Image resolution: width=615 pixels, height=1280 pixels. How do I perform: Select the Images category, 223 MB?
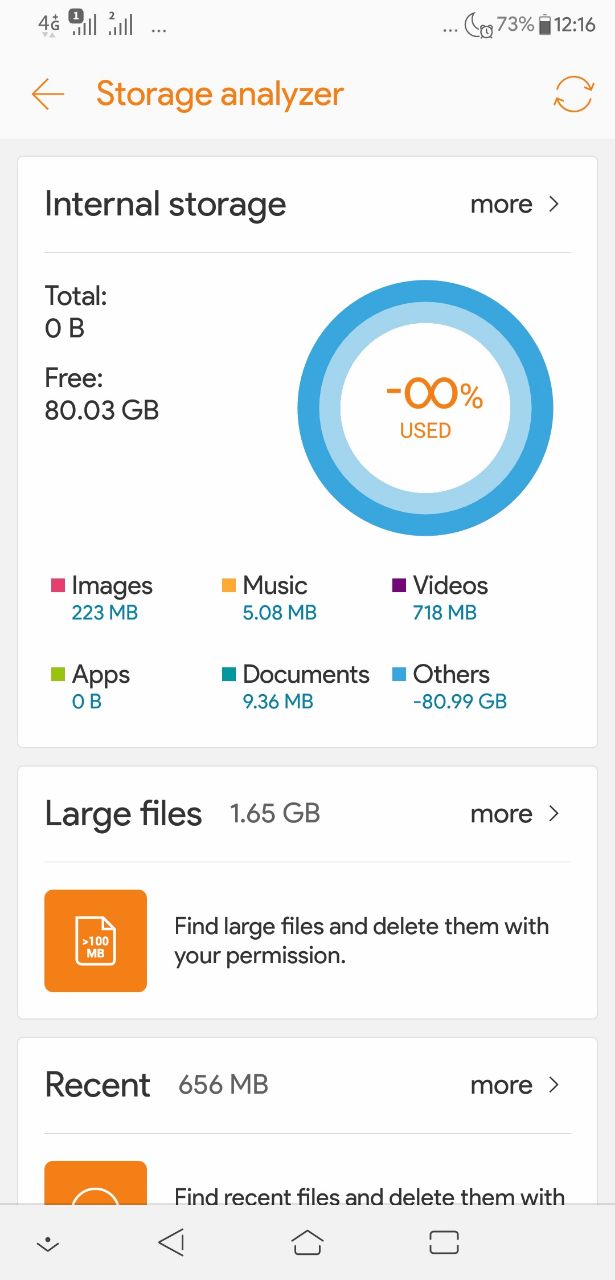pyautogui.click(x=103, y=598)
